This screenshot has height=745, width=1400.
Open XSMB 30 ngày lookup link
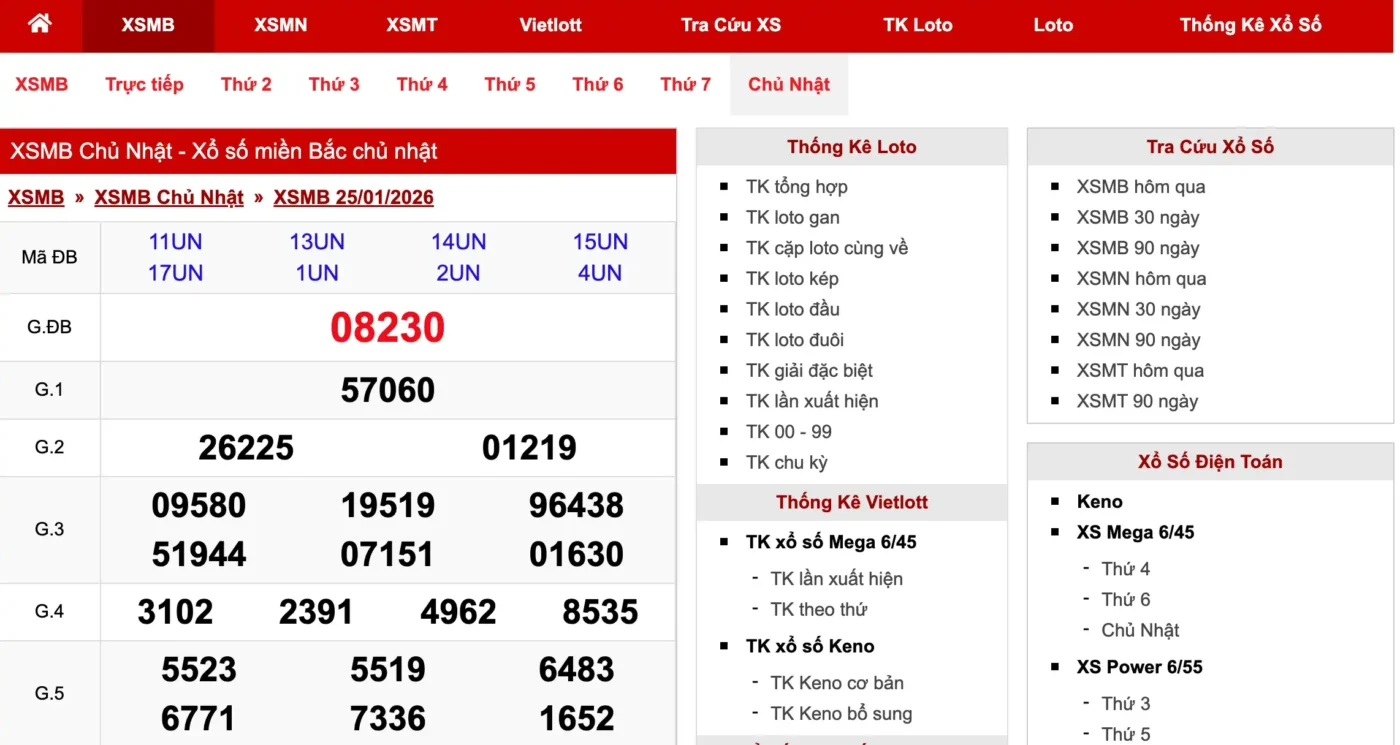pos(1137,217)
